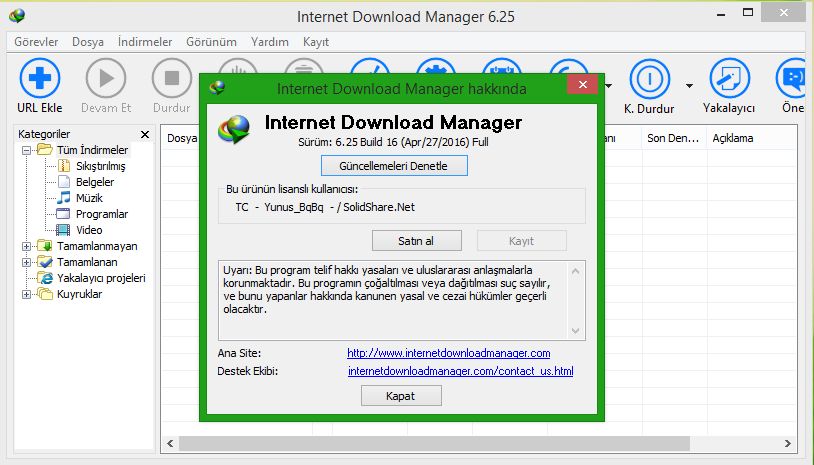This screenshot has width=814, height=465.
Task: Open the dropdown arrow beside K. Durdur
Action: (689, 86)
